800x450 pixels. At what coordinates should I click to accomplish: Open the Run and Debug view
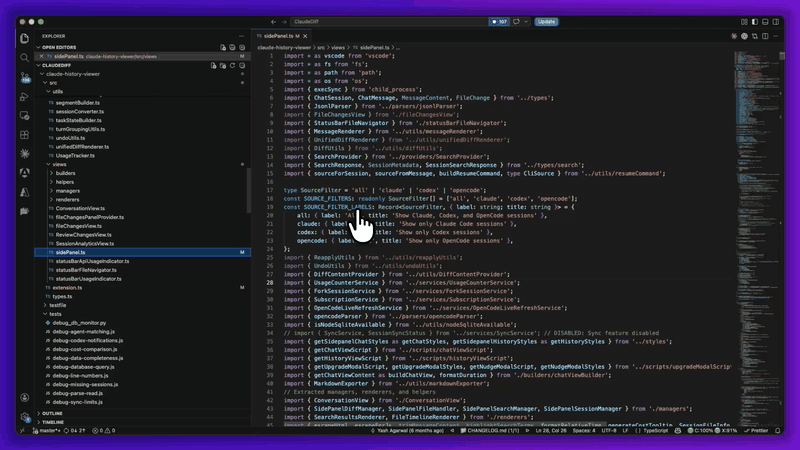pyautogui.click(x=24, y=96)
